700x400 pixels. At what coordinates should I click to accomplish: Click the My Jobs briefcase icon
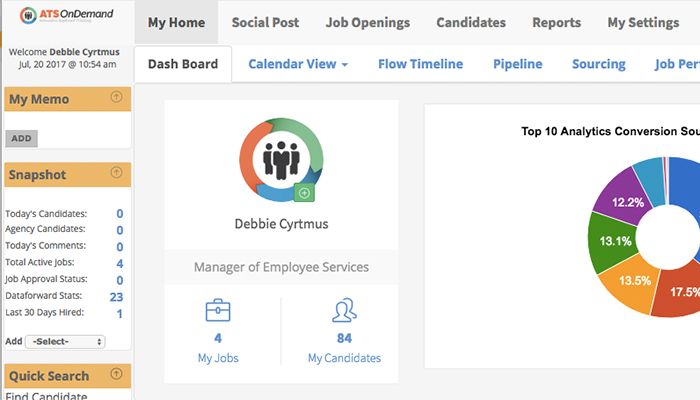coord(218,310)
